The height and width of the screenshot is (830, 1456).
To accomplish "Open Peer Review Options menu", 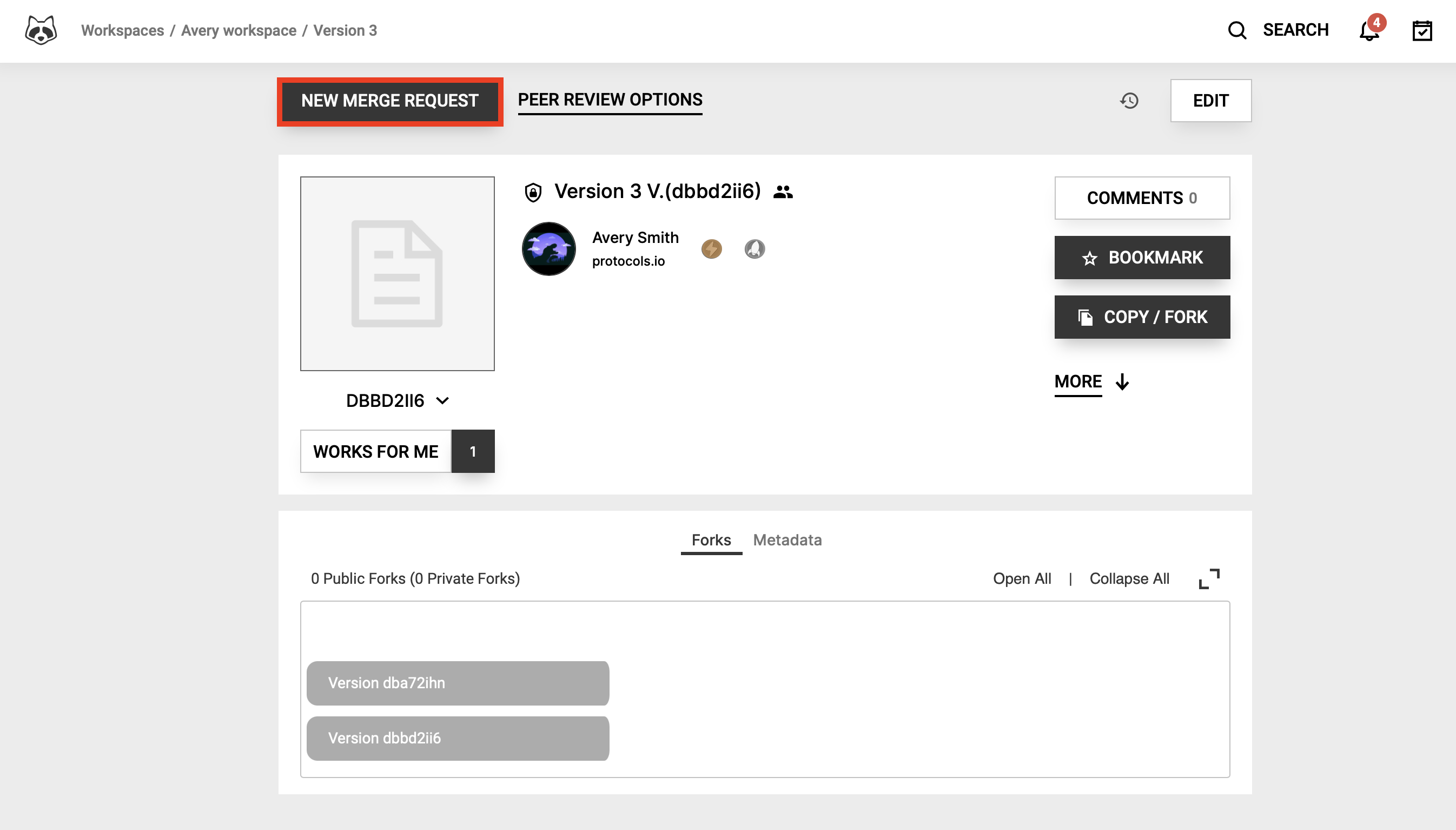I will (610, 100).
